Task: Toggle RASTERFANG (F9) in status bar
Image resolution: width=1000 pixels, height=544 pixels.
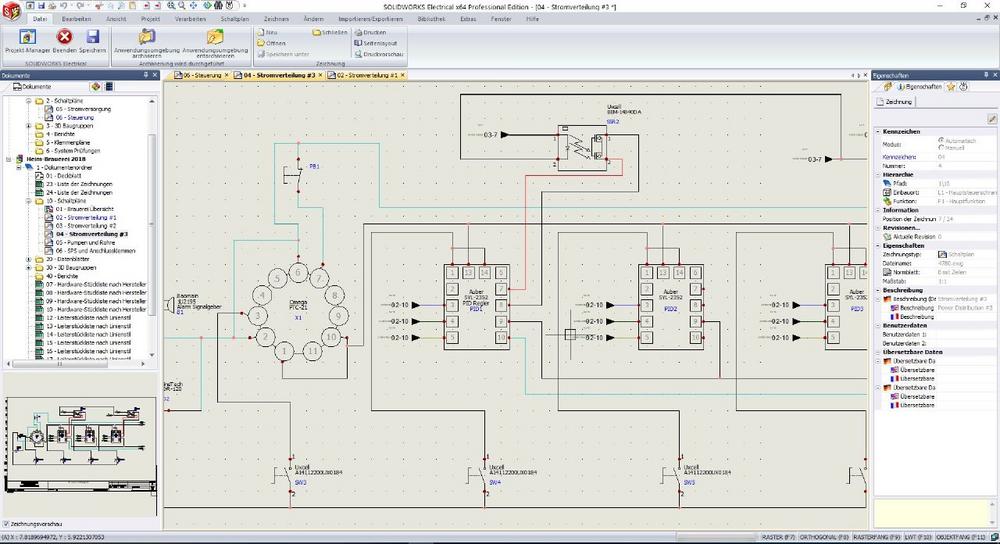Action: (x=877, y=538)
